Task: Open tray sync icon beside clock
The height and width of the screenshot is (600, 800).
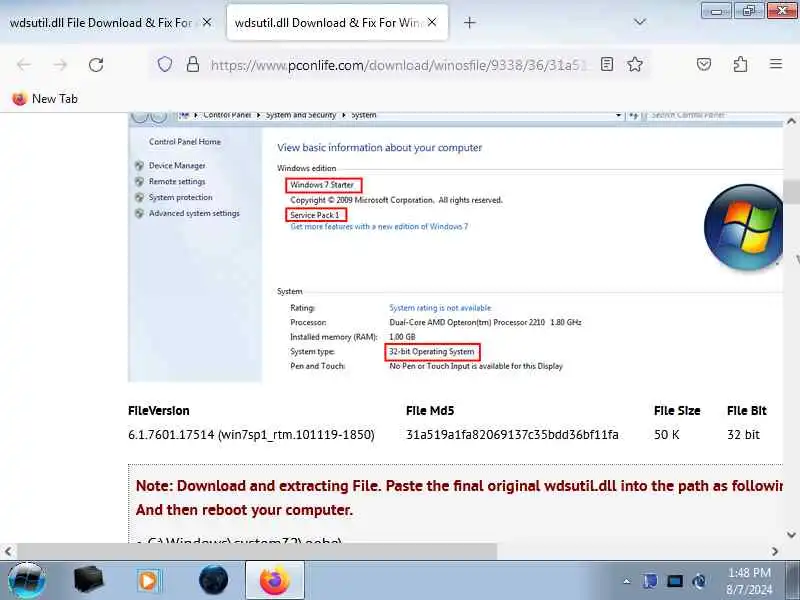Action: click(699, 581)
